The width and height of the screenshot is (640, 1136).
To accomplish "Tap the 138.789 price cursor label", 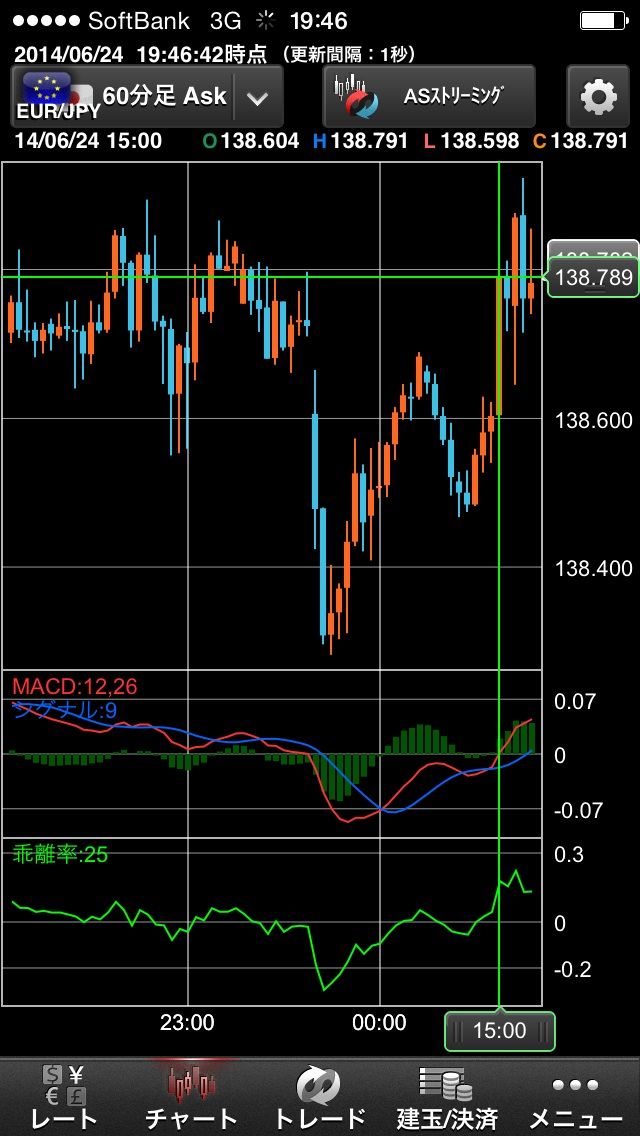I will point(593,277).
